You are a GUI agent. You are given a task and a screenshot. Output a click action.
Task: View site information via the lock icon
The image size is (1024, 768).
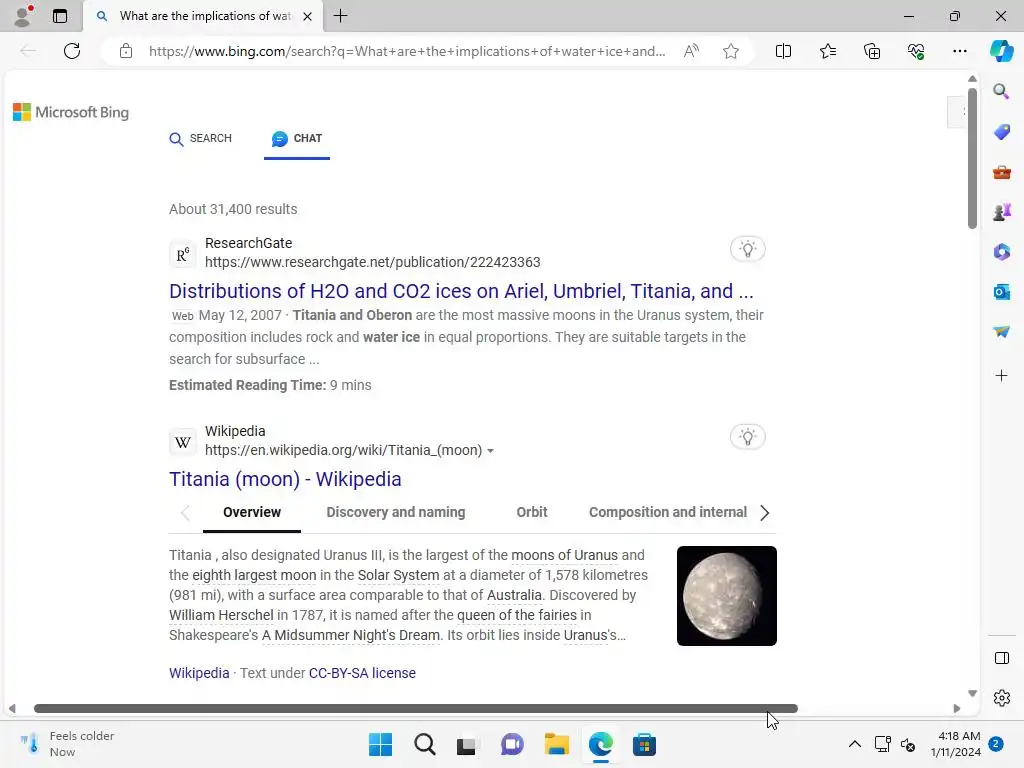point(126,51)
